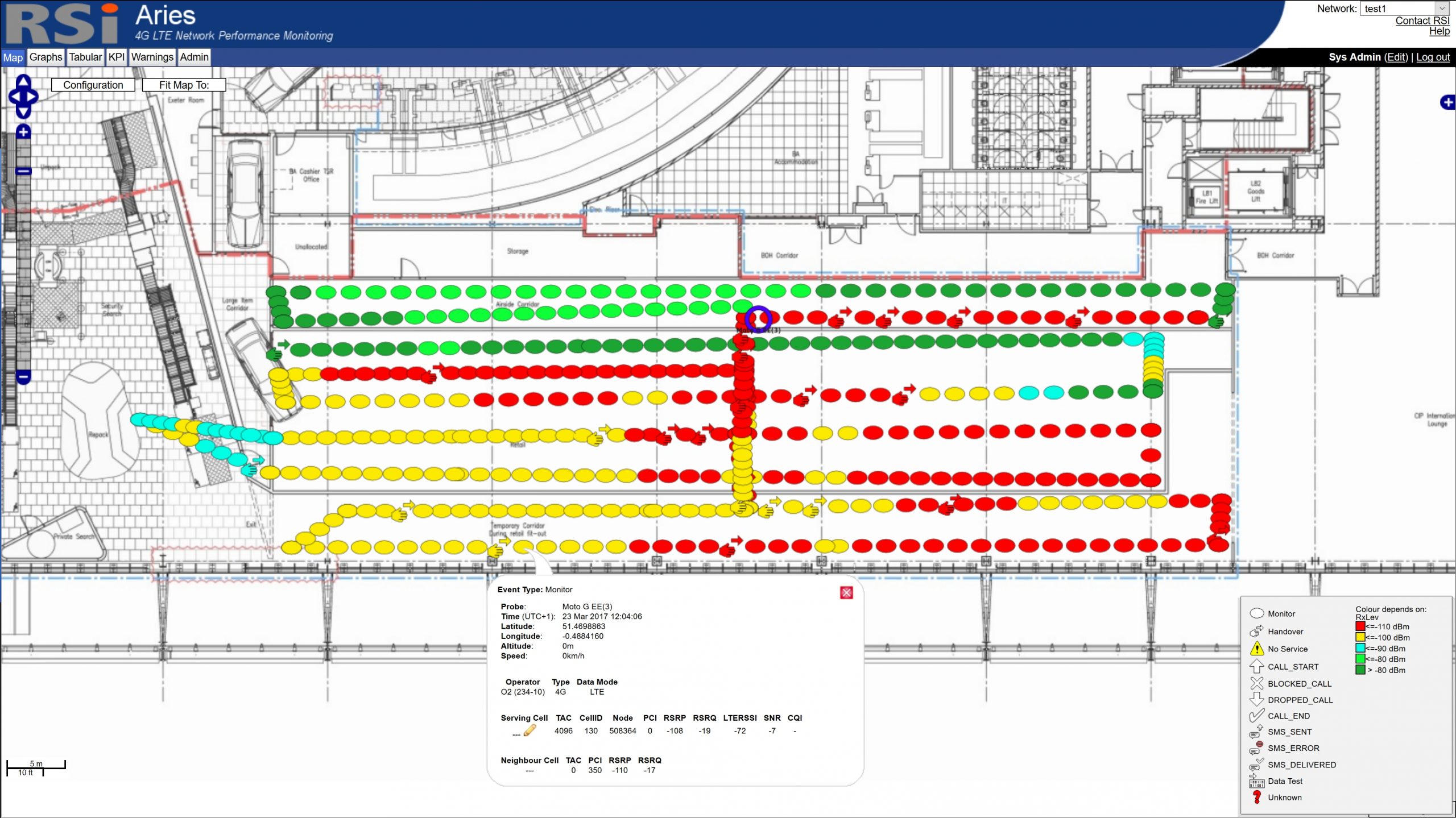Pan the map down with the arrow control
This screenshot has height=818, width=1456.
23,112
